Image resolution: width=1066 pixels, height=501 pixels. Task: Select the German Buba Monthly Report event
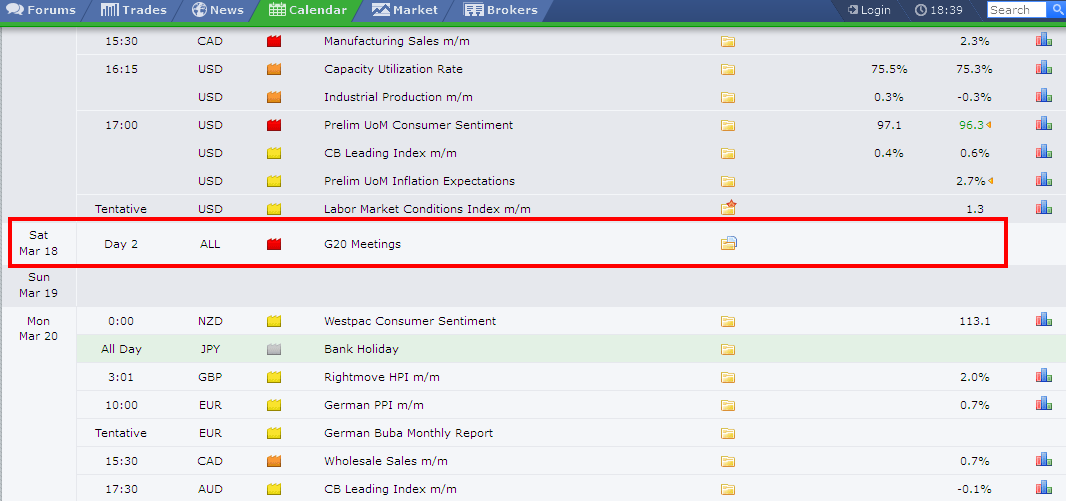click(409, 433)
